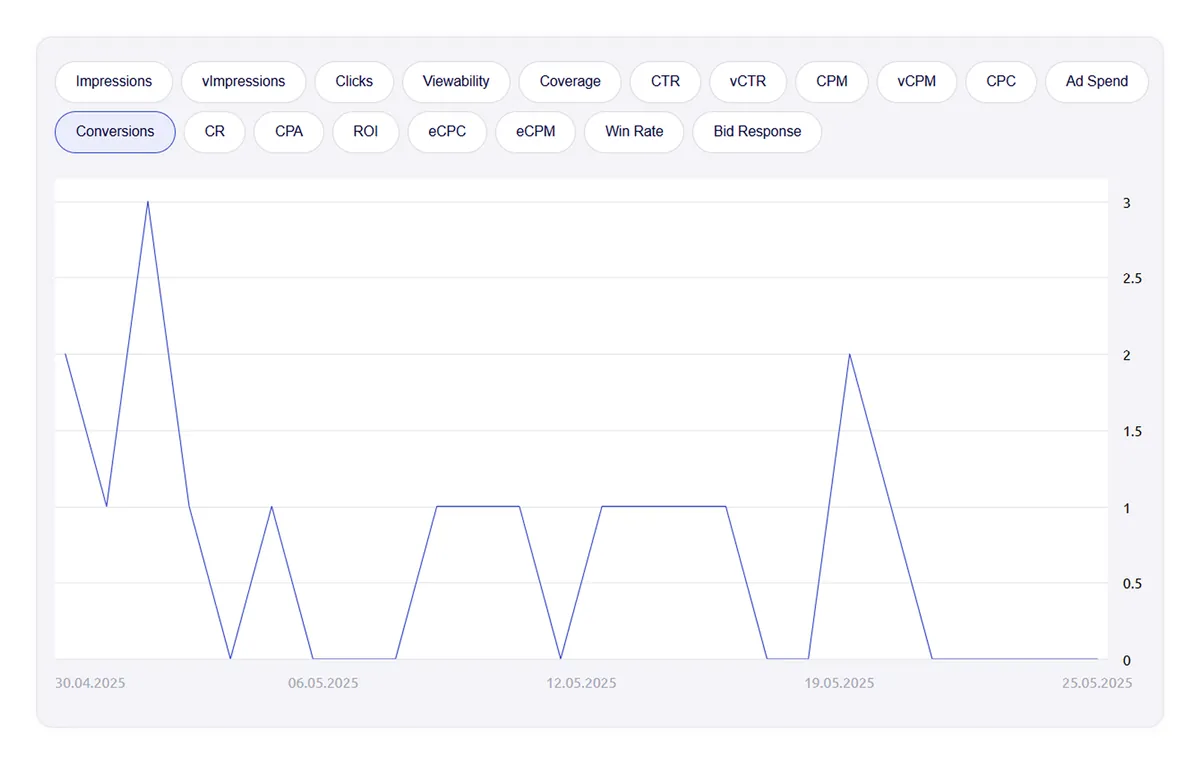This screenshot has height=764, width=1200.
Task: Choose the eCPC metric pill
Action: pyautogui.click(x=447, y=132)
